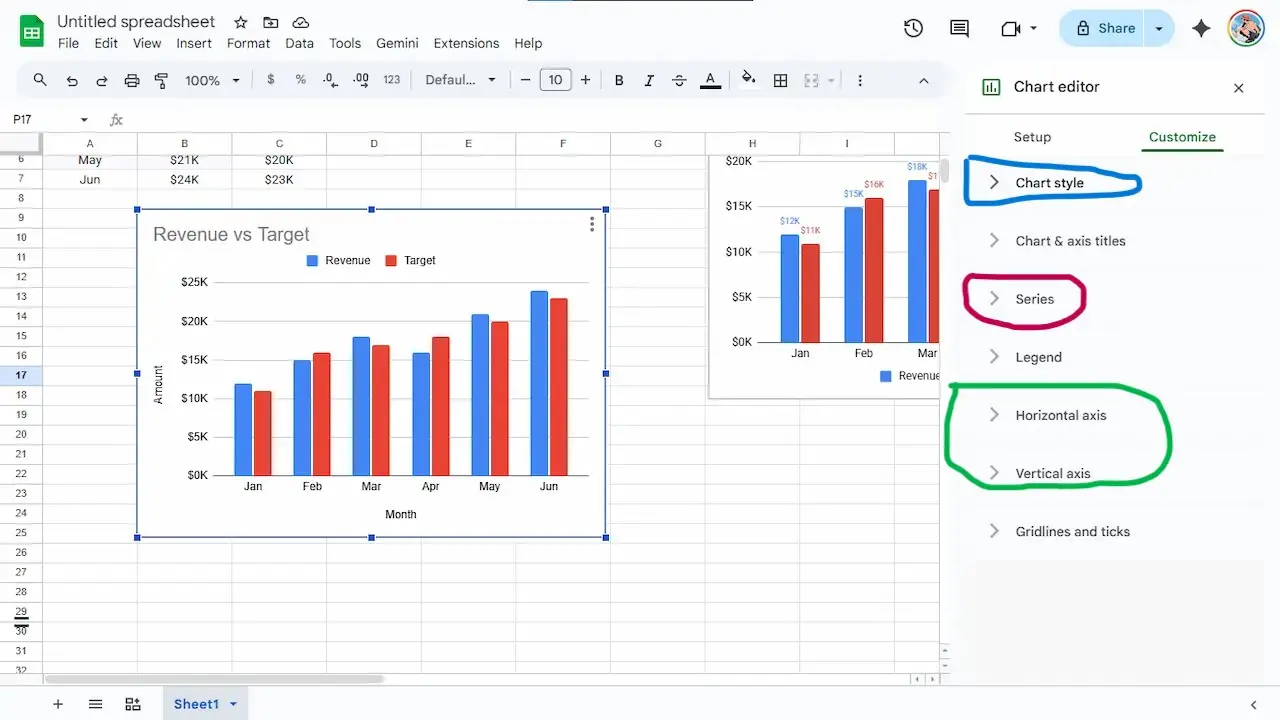This screenshot has width=1280, height=720.
Task: Activate the paint format tool
Action: [162, 80]
